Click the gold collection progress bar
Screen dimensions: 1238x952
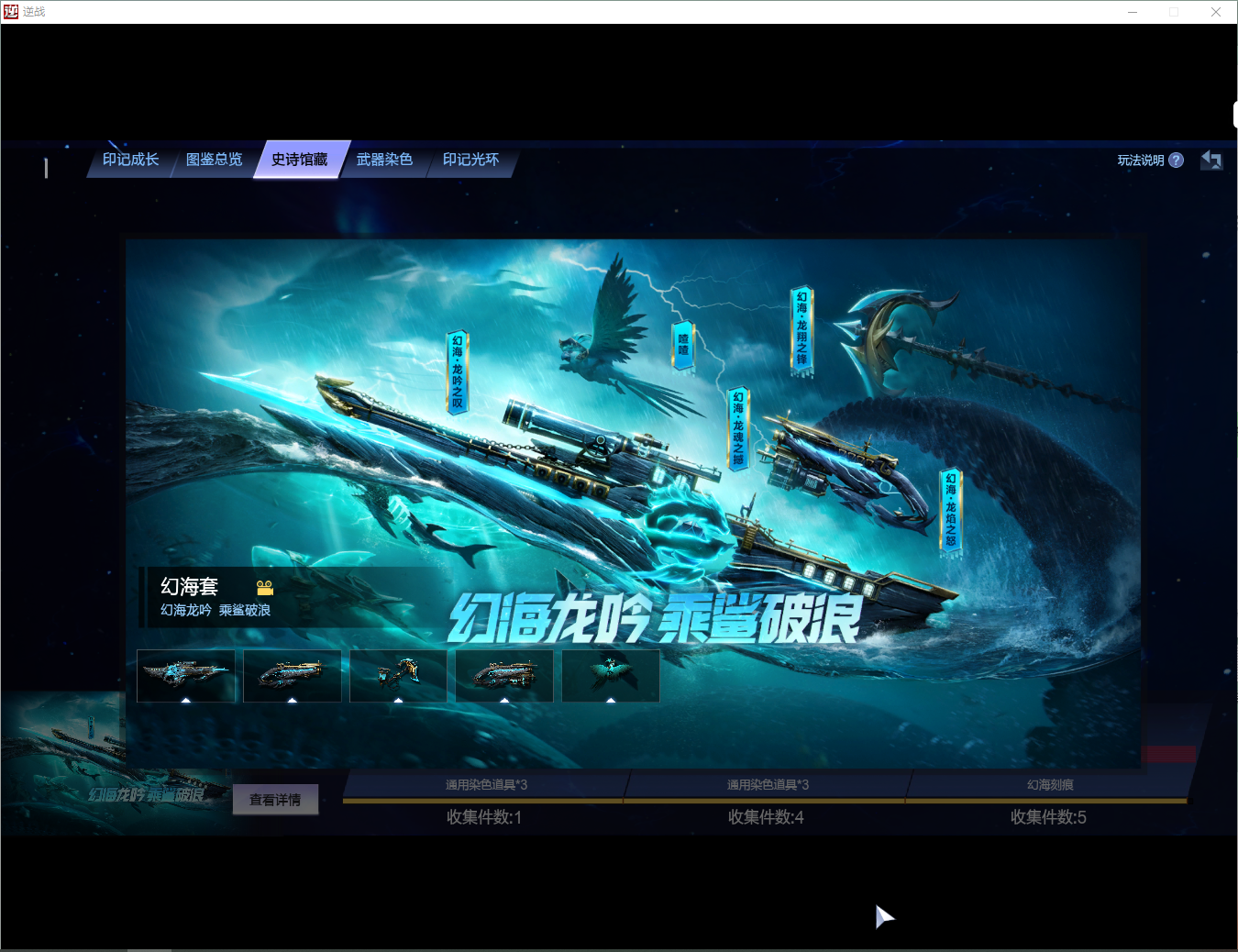[765, 801]
